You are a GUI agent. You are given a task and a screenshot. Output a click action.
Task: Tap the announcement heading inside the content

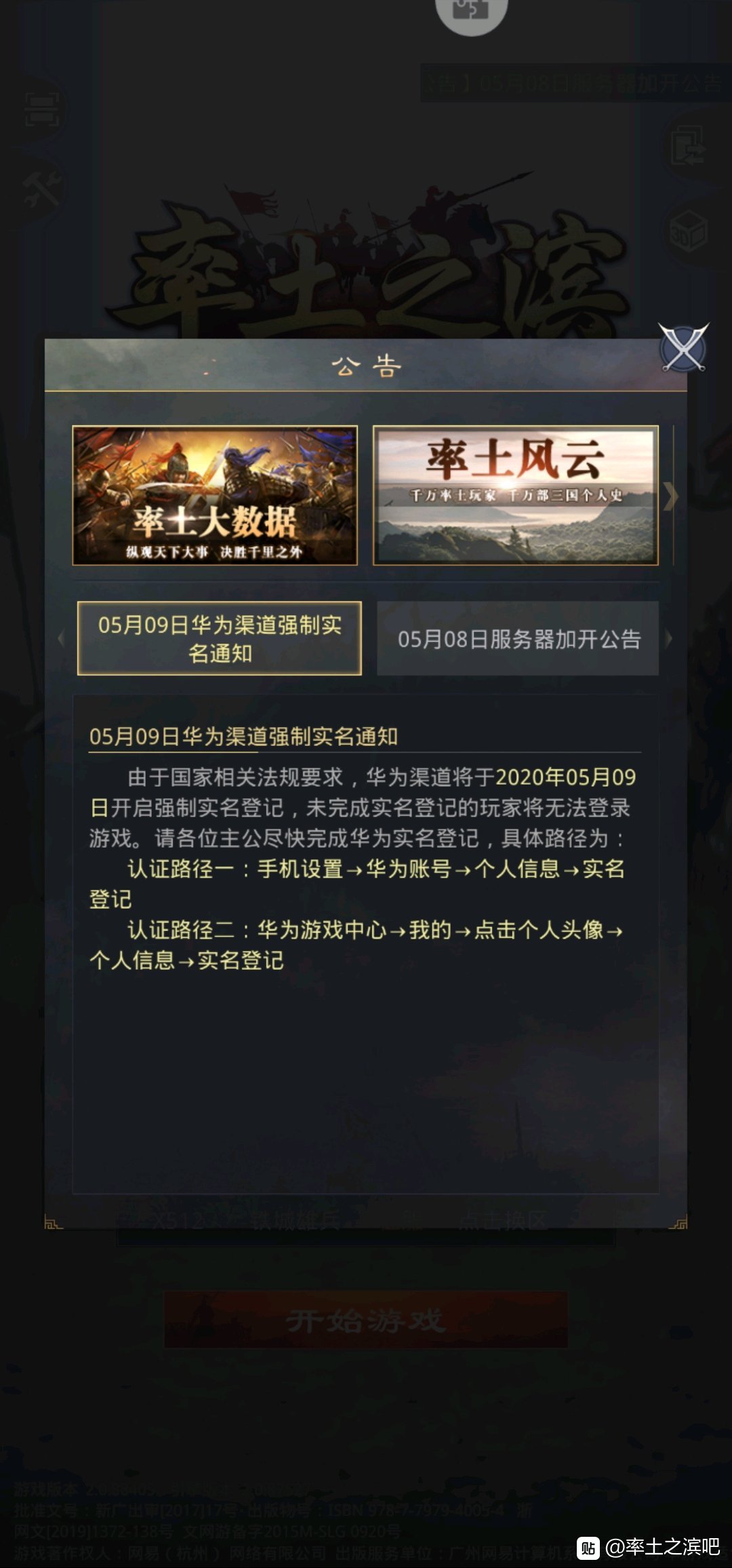point(243,737)
